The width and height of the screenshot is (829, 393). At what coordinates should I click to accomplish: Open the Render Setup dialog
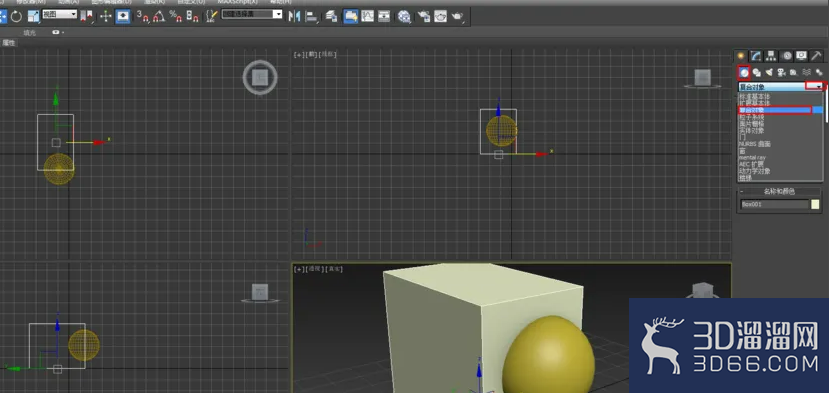click(423, 16)
